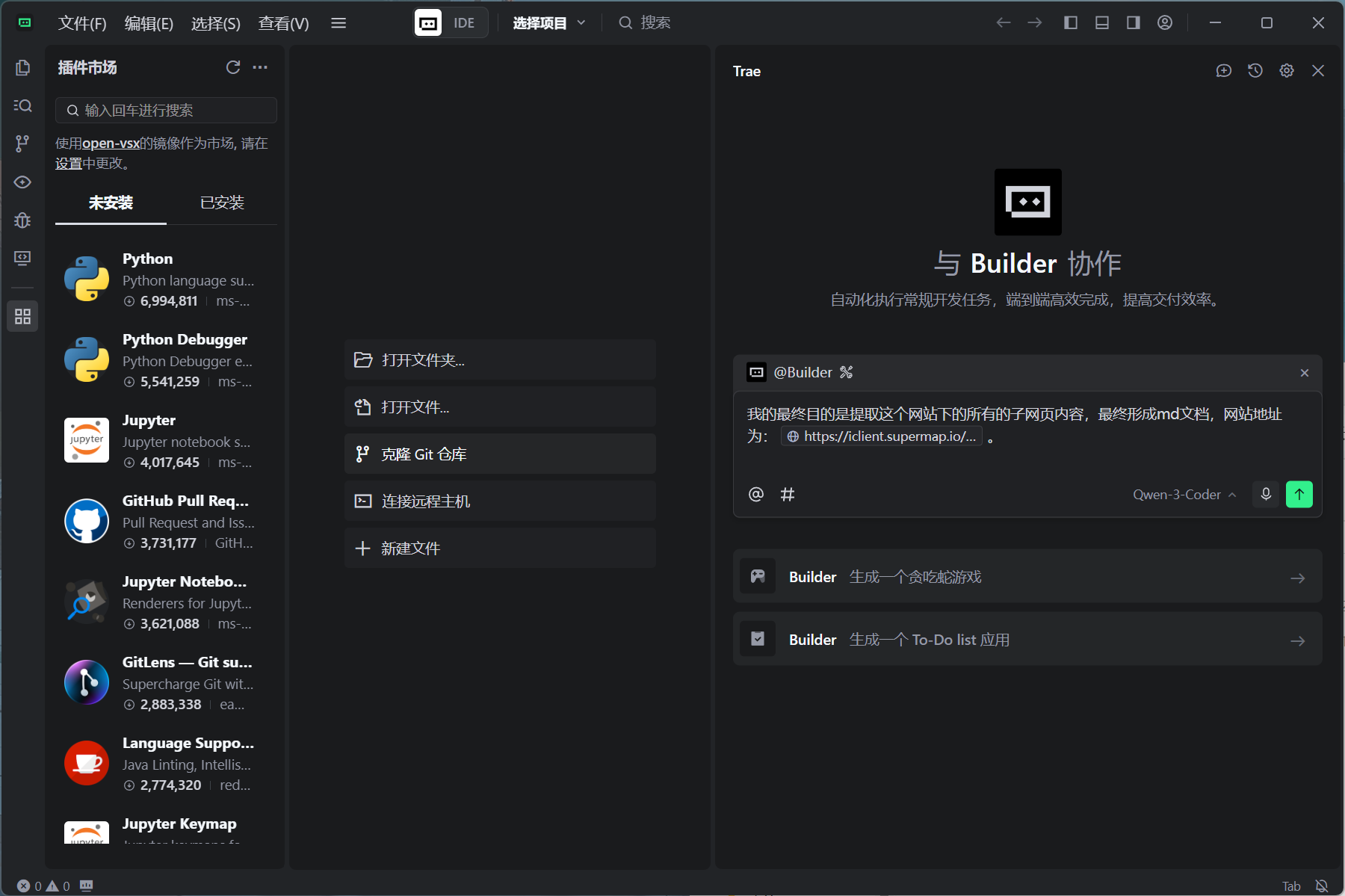Switch to the 已安装 tab
The width and height of the screenshot is (1345, 896).
pos(222,203)
